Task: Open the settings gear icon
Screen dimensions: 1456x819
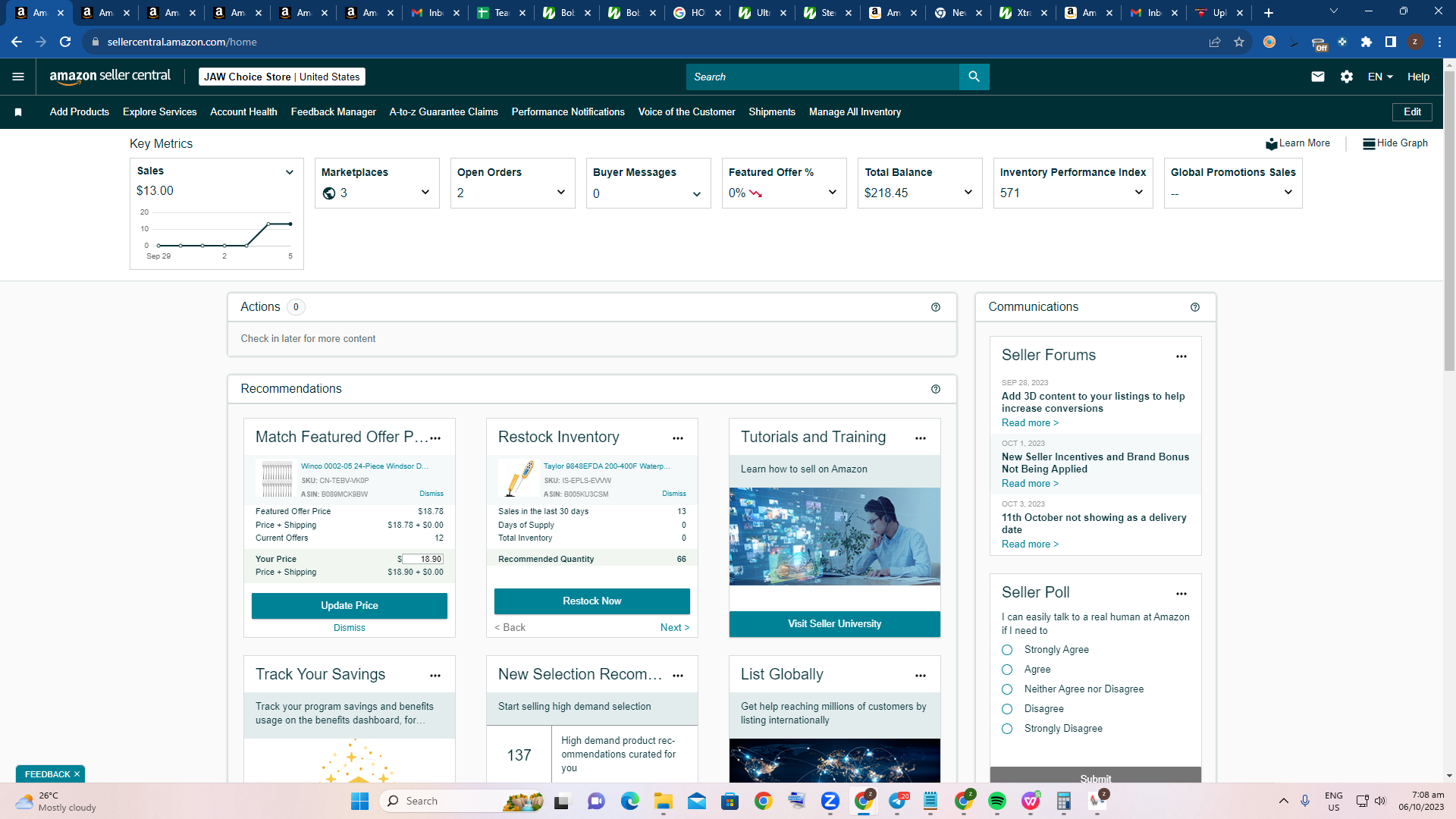Action: click(x=1347, y=77)
